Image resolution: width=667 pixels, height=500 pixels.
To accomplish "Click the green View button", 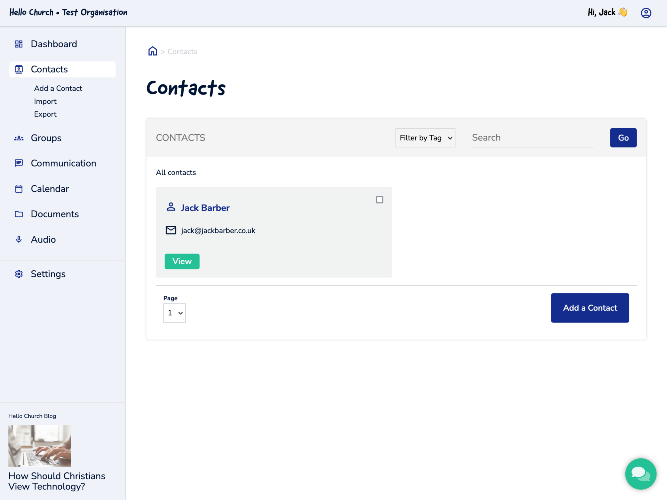I will 182,261.
